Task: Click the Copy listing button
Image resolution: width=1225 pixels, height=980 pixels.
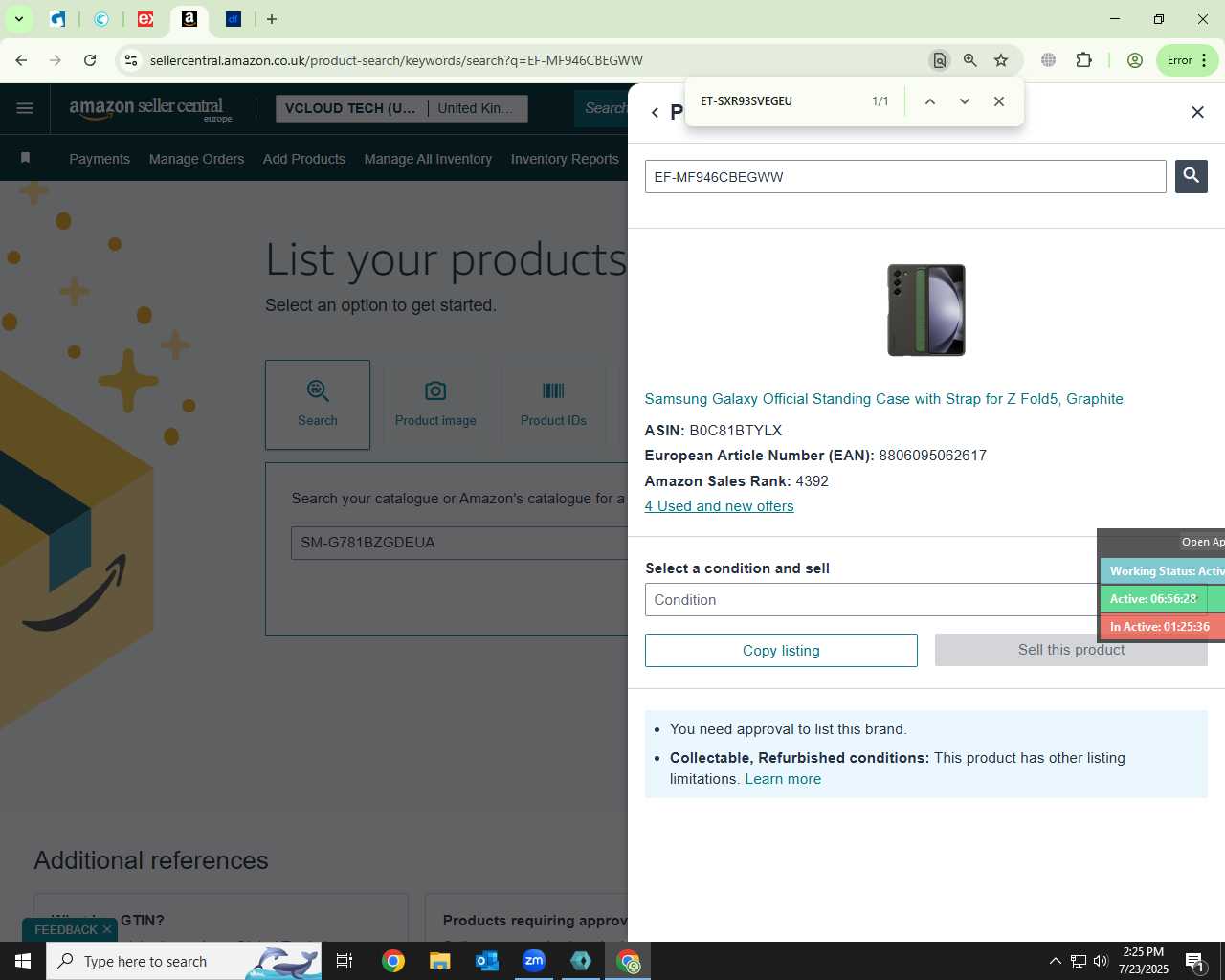Action: [781, 651]
